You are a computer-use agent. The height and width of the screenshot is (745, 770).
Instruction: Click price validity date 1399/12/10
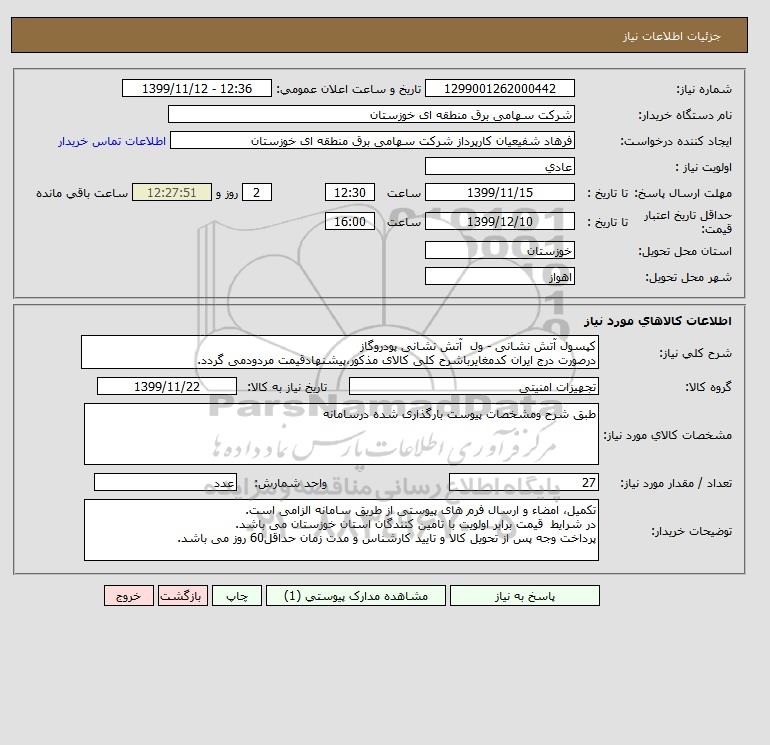[499, 221]
